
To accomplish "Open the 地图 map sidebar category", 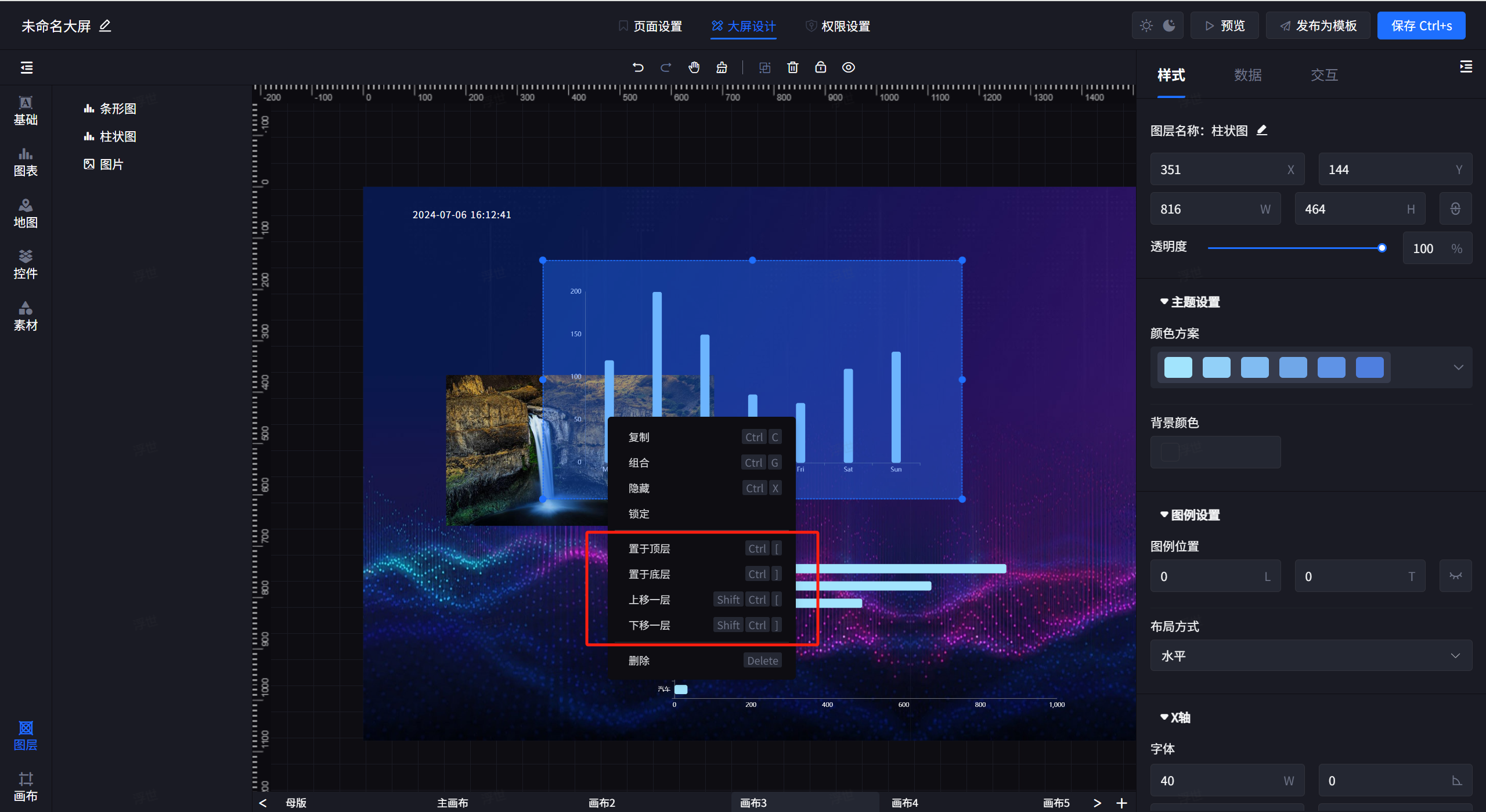I will pyautogui.click(x=26, y=213).
